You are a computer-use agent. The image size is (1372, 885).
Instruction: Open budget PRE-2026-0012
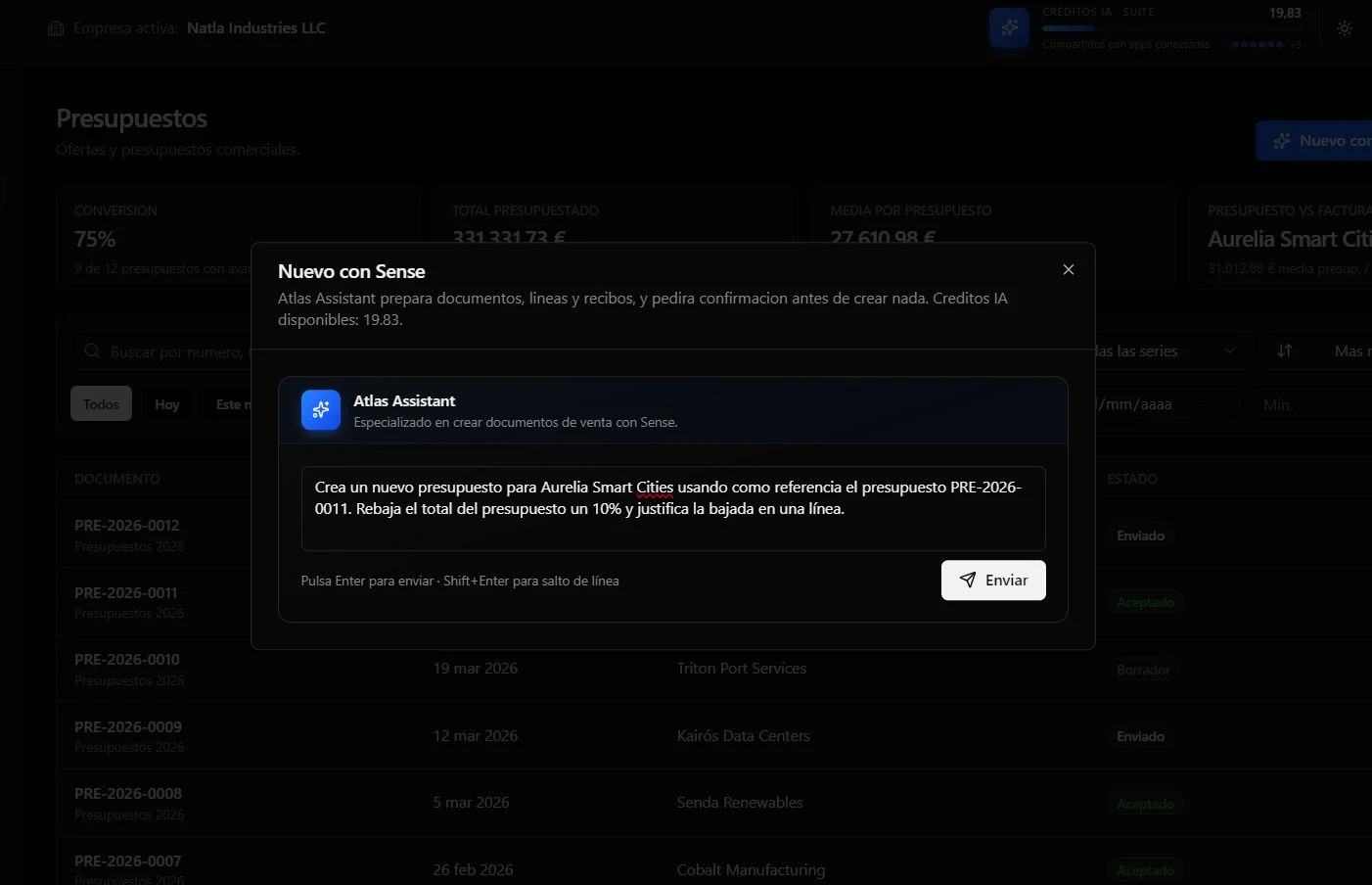pos(127,525)
